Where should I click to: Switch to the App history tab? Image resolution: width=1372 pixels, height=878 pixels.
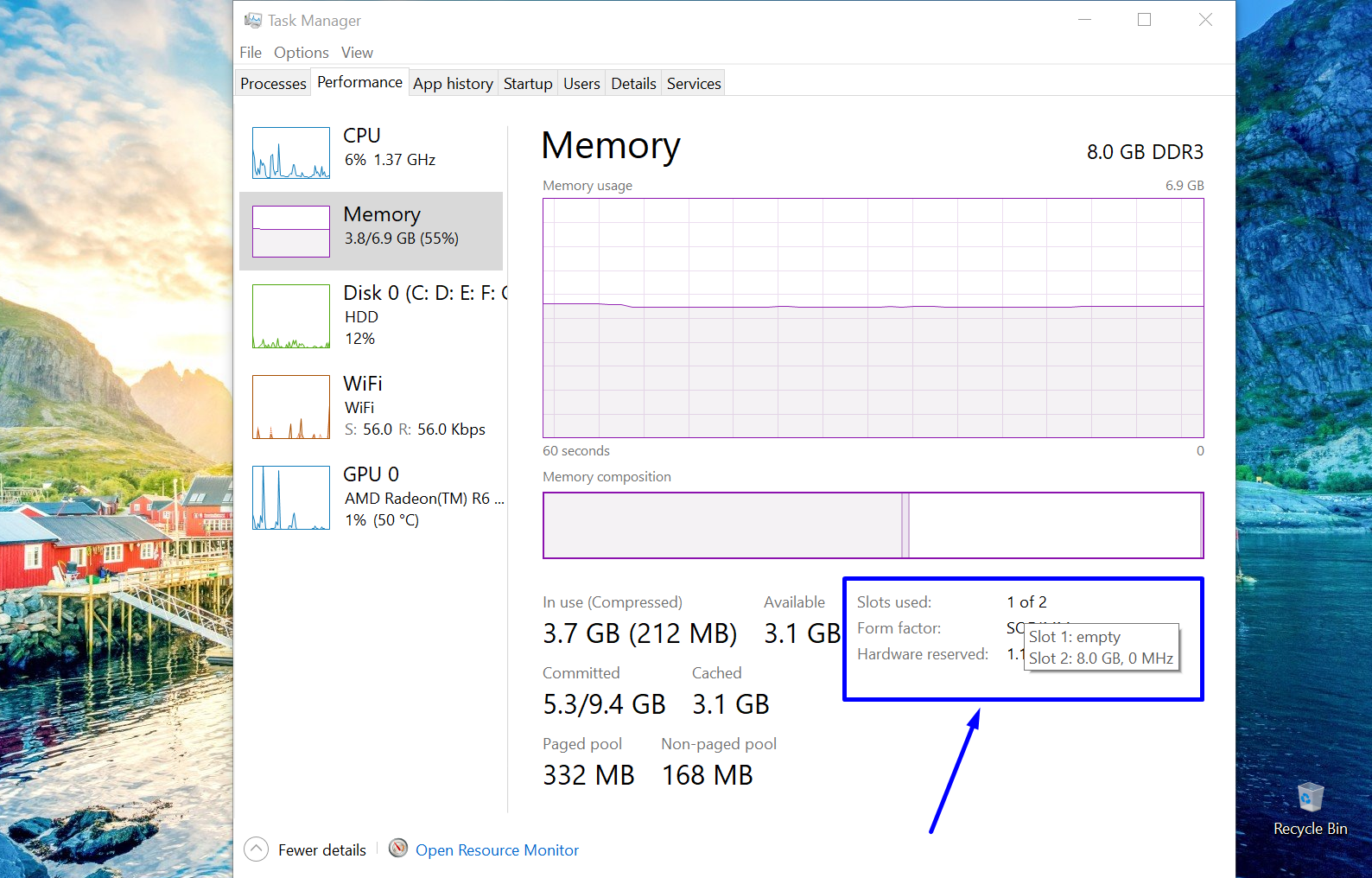pyautogui.click(x=453, y=84)
